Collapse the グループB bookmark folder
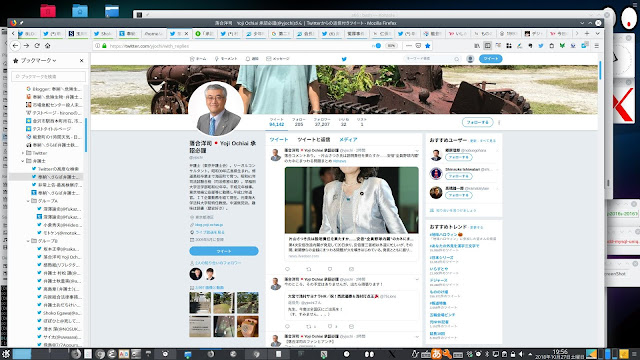640x360 pixels. (x=28, y=241)
